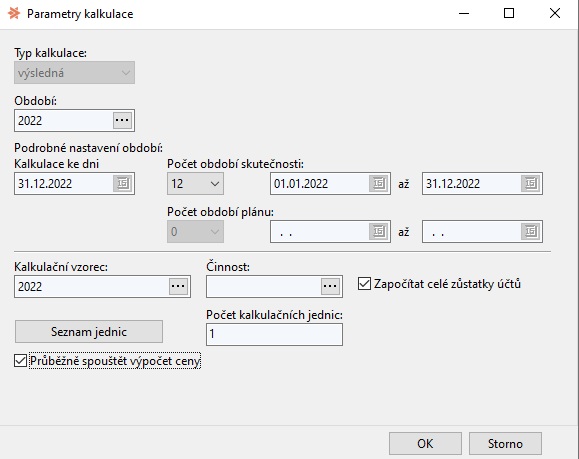Expand Počet období plánu dropdown
Viewport: 579px width, 459px height.
(195, 232)
